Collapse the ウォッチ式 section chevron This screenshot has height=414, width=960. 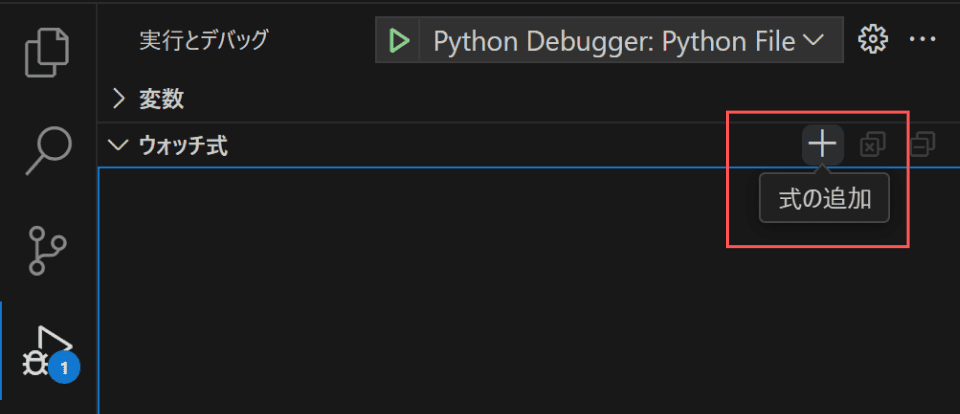tap(118, 145)
